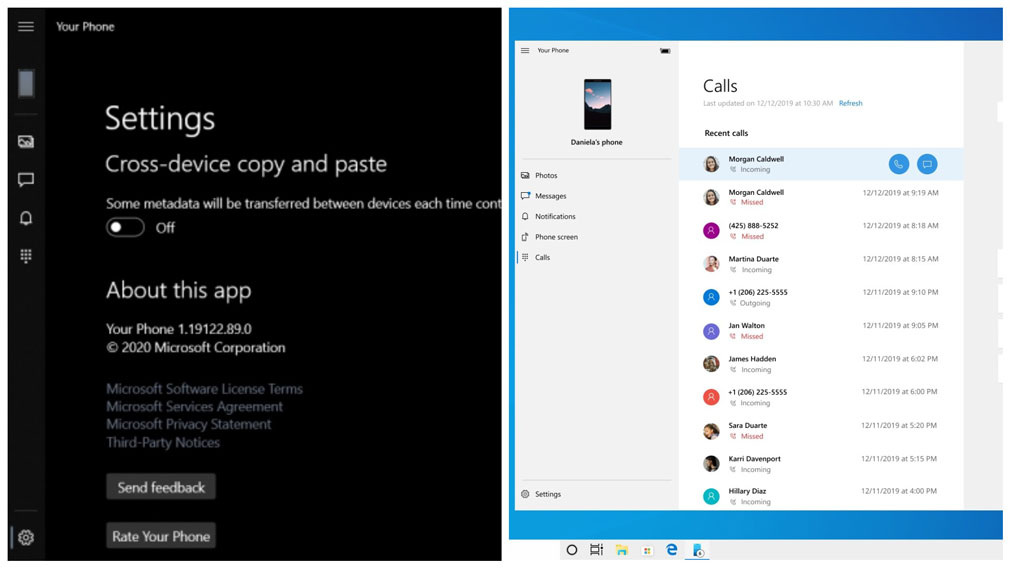
Task: Open Third-Party Notices link
Action: click(163, 442)
